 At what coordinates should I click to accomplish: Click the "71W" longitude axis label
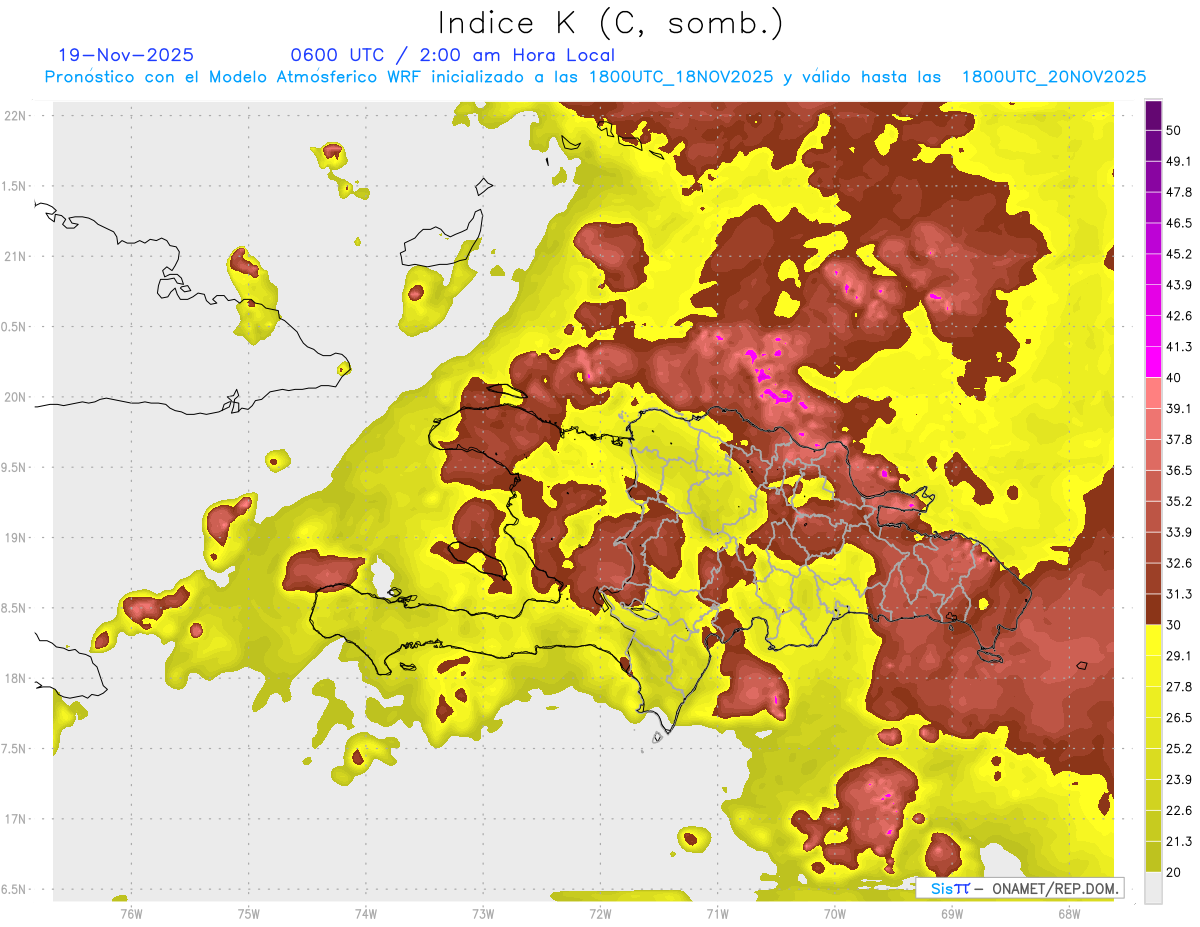[717, 914]
